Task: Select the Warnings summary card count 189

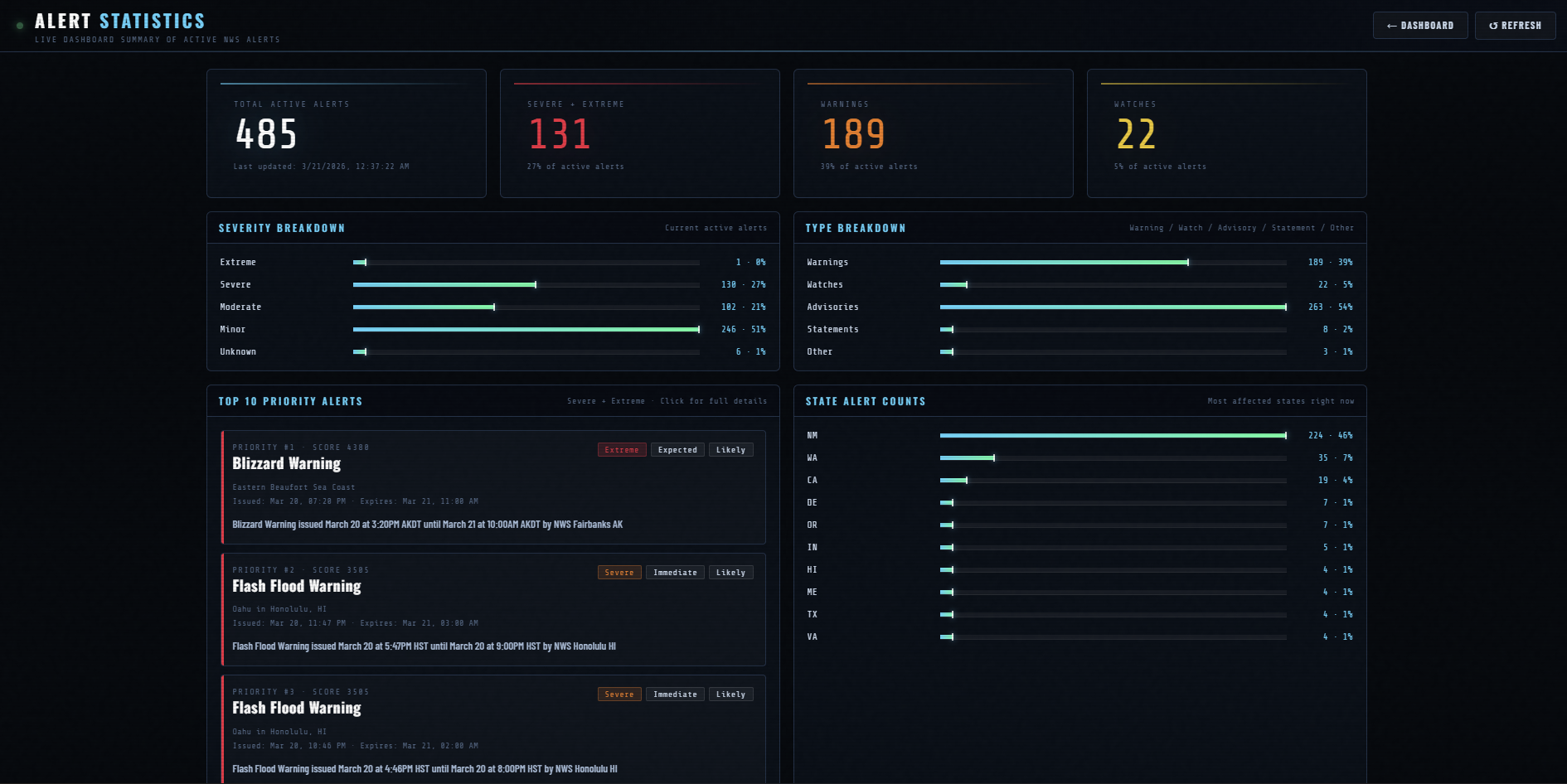Action: 853,134
